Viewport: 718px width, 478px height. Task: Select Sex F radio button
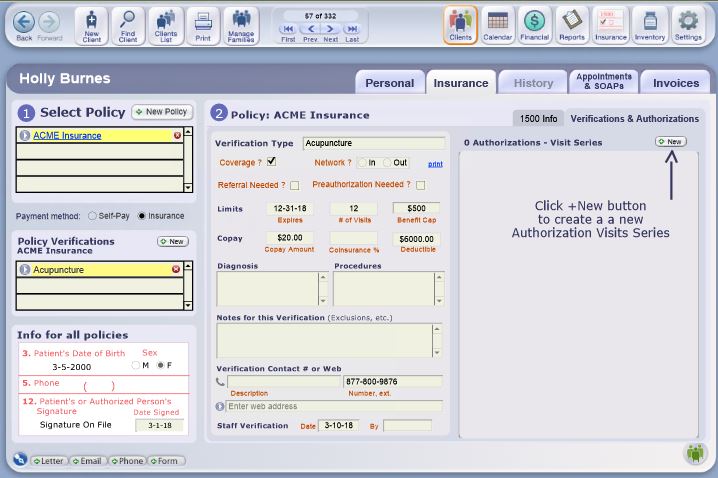[x=160, y=365]
